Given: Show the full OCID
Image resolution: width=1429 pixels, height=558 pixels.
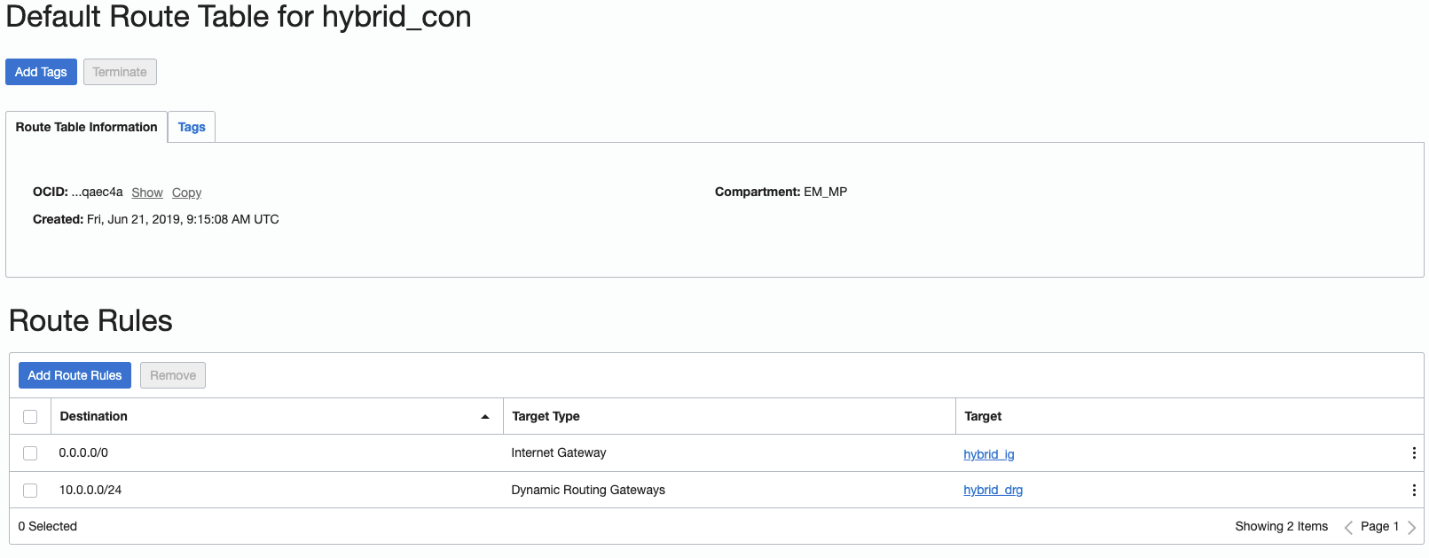Looking at the screenshot, I should coord(147,192).
